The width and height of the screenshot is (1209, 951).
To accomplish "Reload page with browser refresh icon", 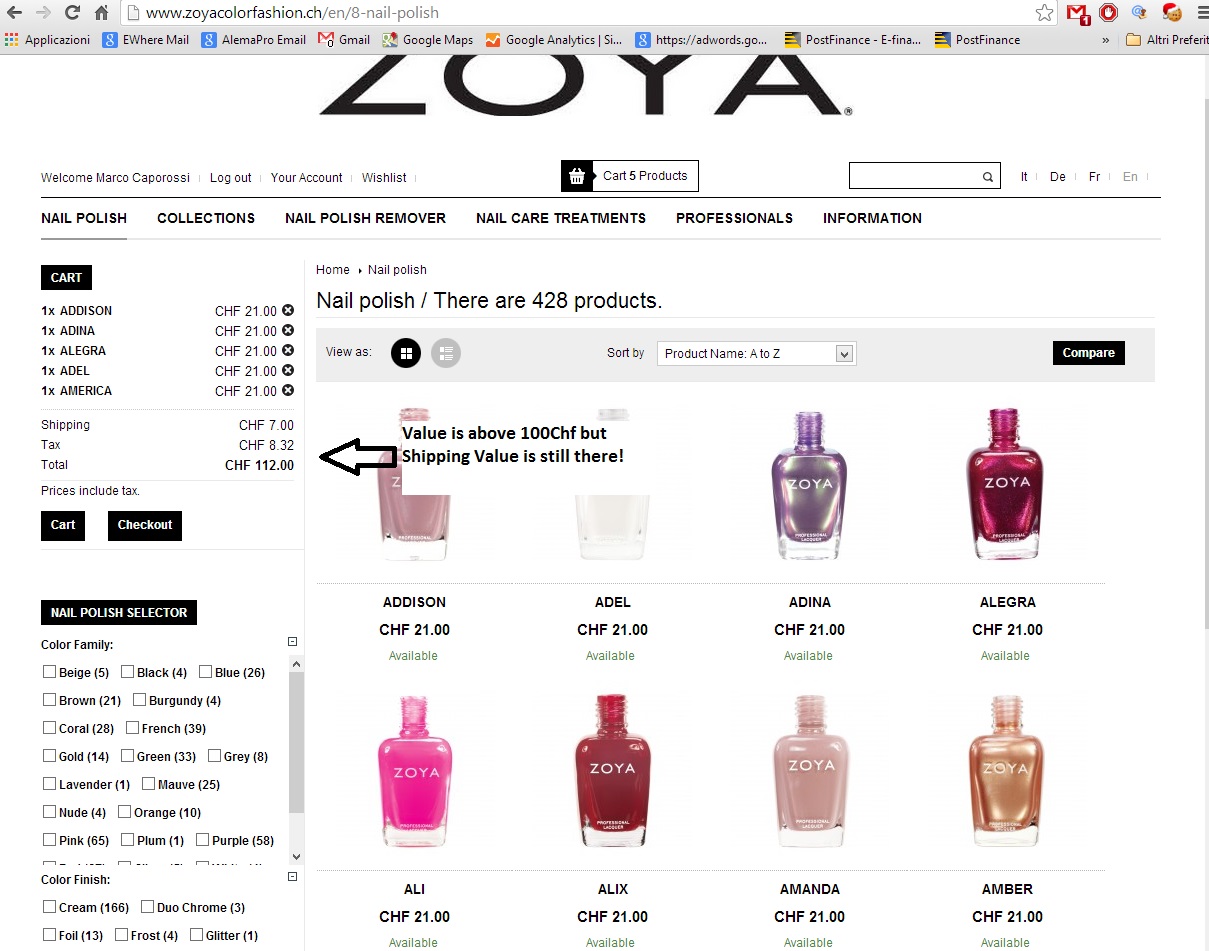I will (72, 13).
